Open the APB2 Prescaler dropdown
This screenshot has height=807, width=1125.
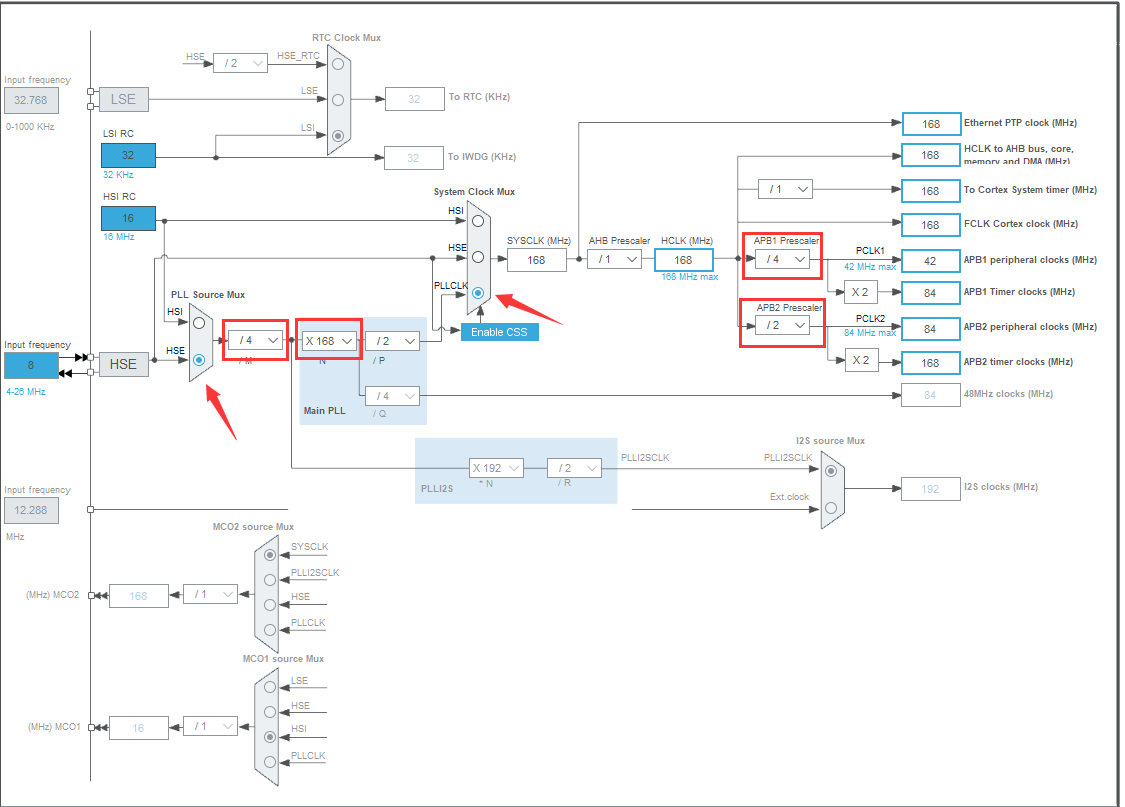[781, 325]
